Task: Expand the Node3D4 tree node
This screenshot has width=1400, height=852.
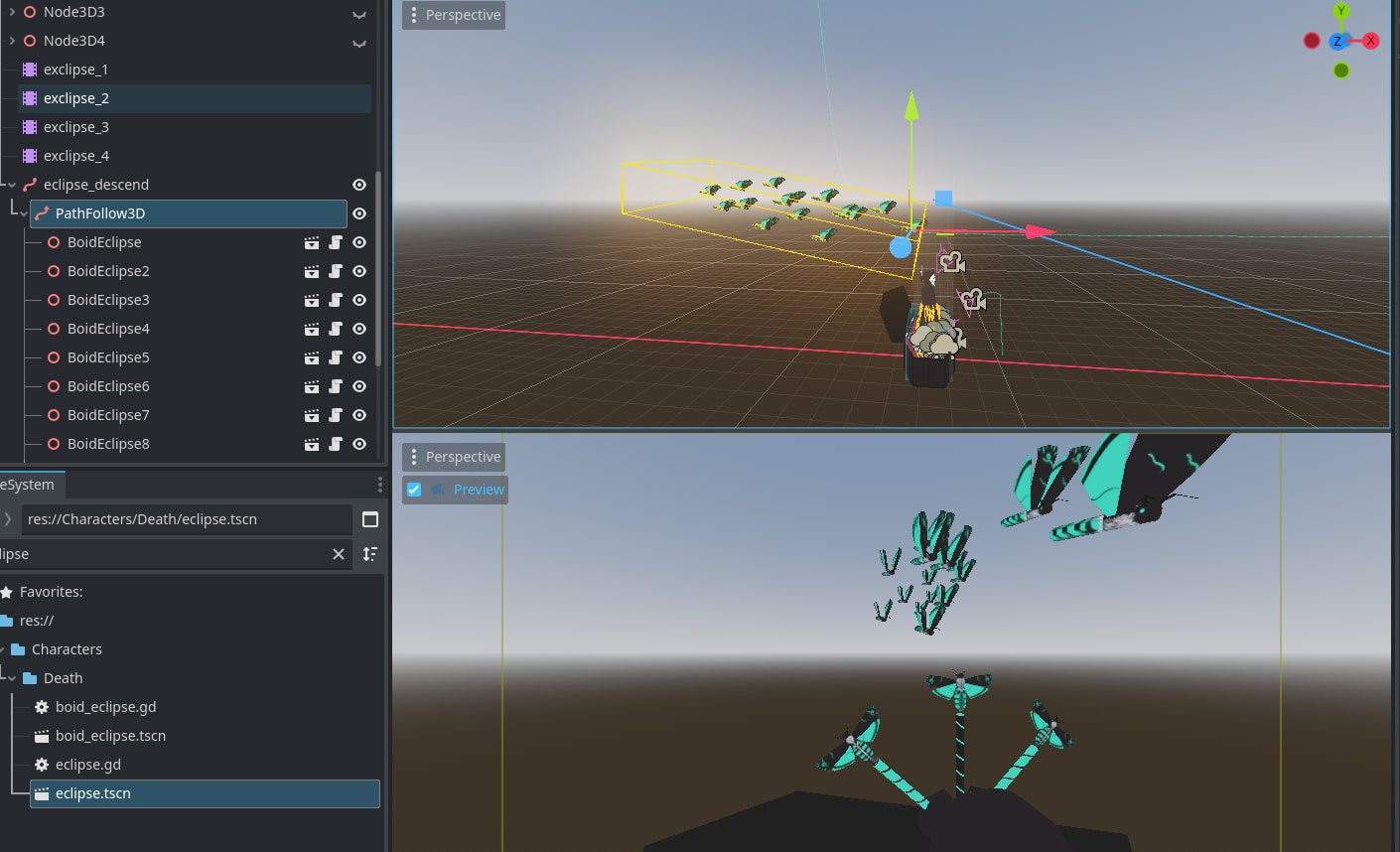Action: pyautogui.click(x=12, y=41)
